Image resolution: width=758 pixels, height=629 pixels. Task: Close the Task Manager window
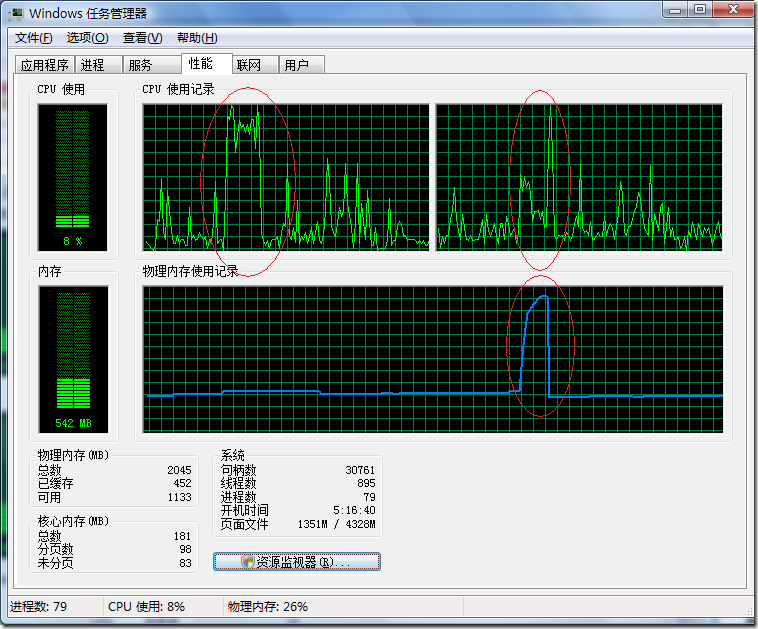733,10
